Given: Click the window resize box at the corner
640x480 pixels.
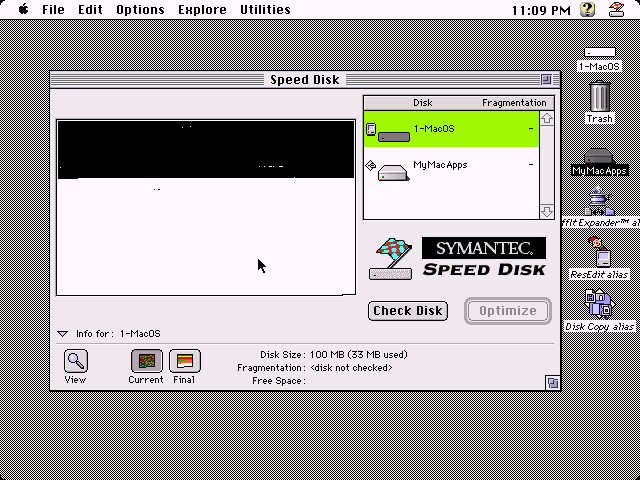Looking at the screenshot, I should 553,383.
